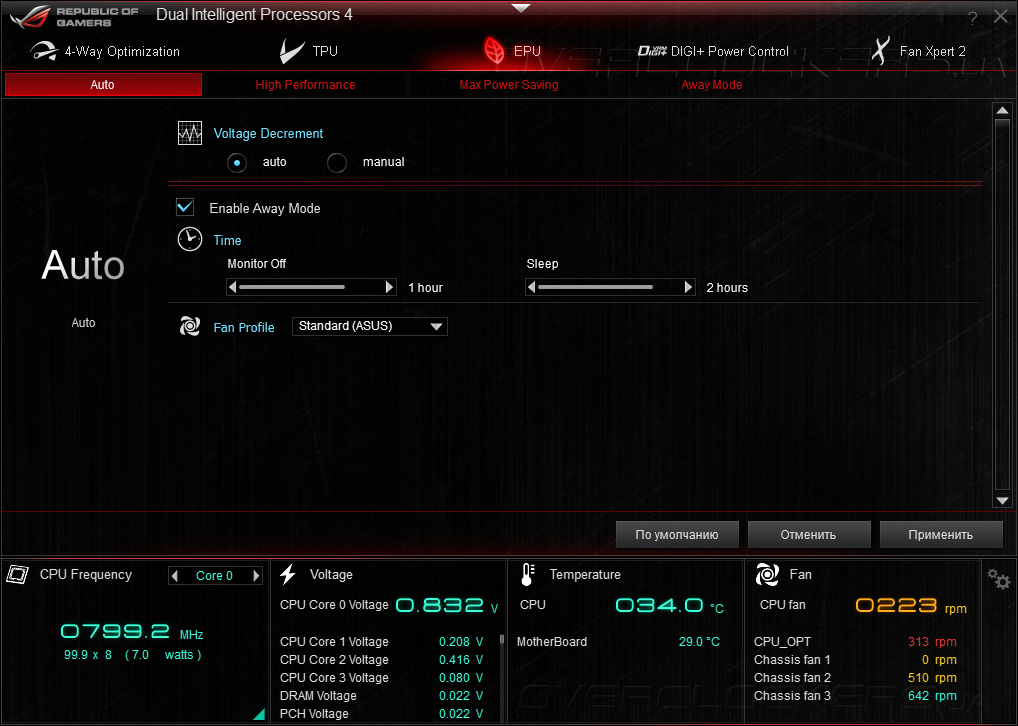Click Chassis fan 3 row
Screen dimensions: 1018x726
855,696
